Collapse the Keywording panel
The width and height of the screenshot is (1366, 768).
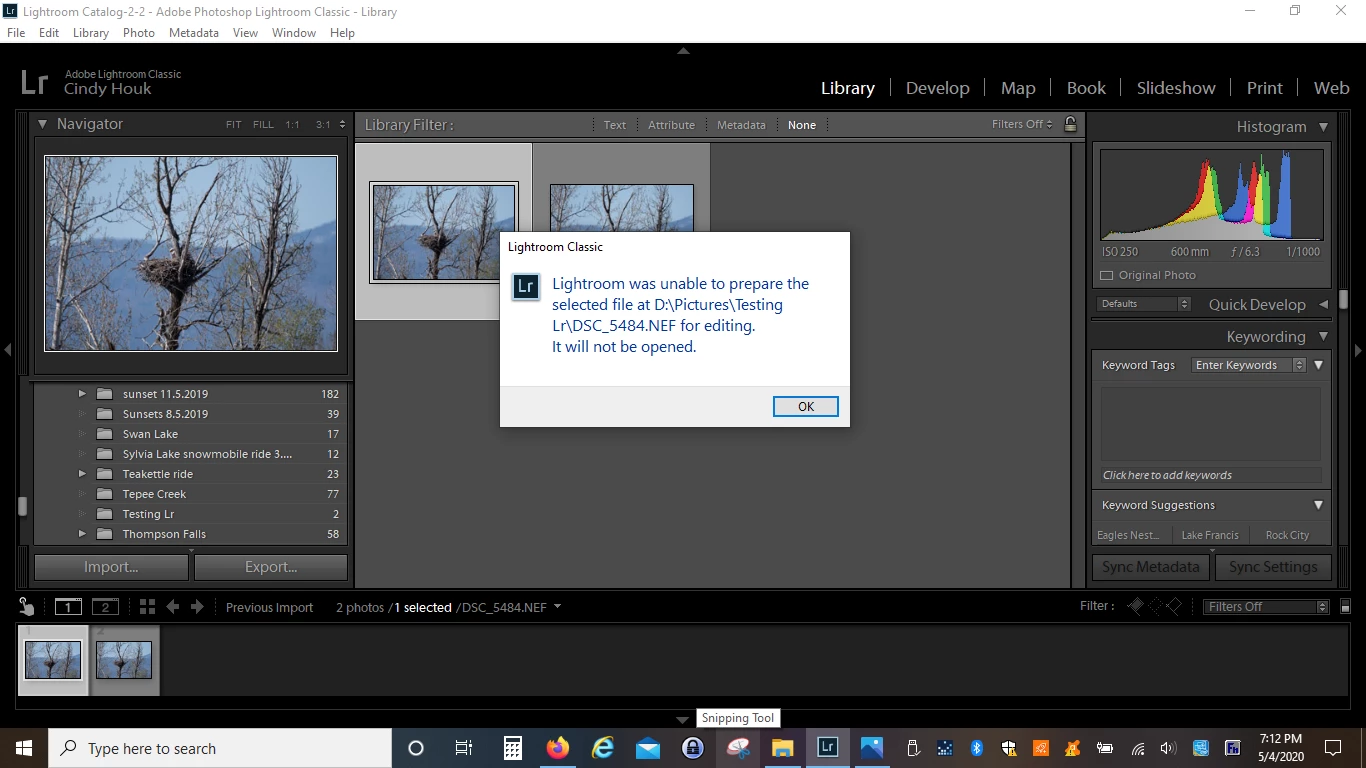1323,337
